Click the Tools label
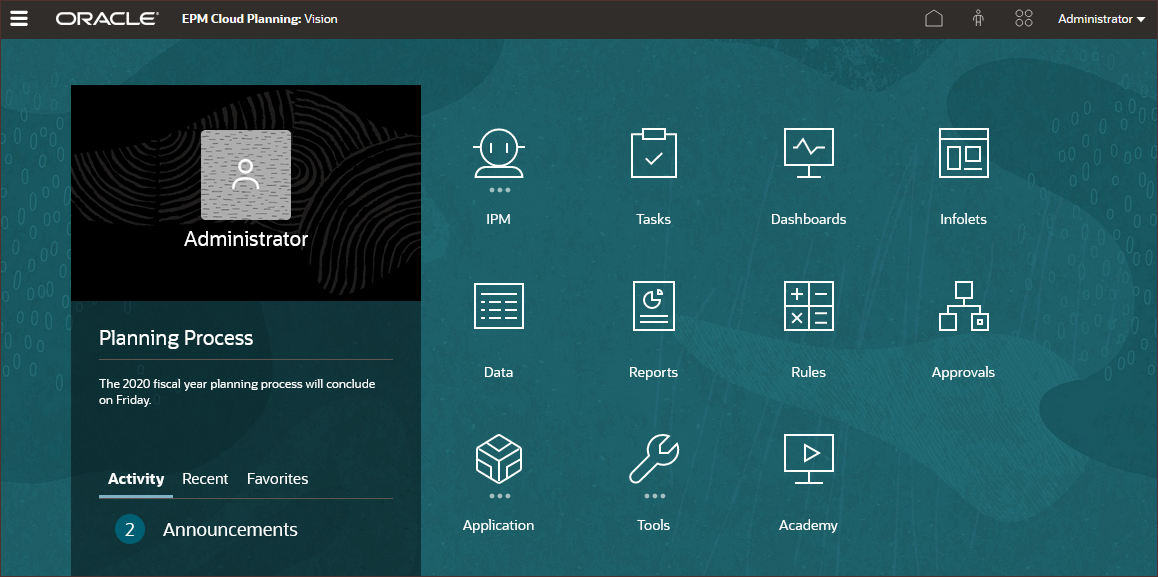Image resolution: width=1158 pixels, height=577 pixels. (x=654, y=525)
